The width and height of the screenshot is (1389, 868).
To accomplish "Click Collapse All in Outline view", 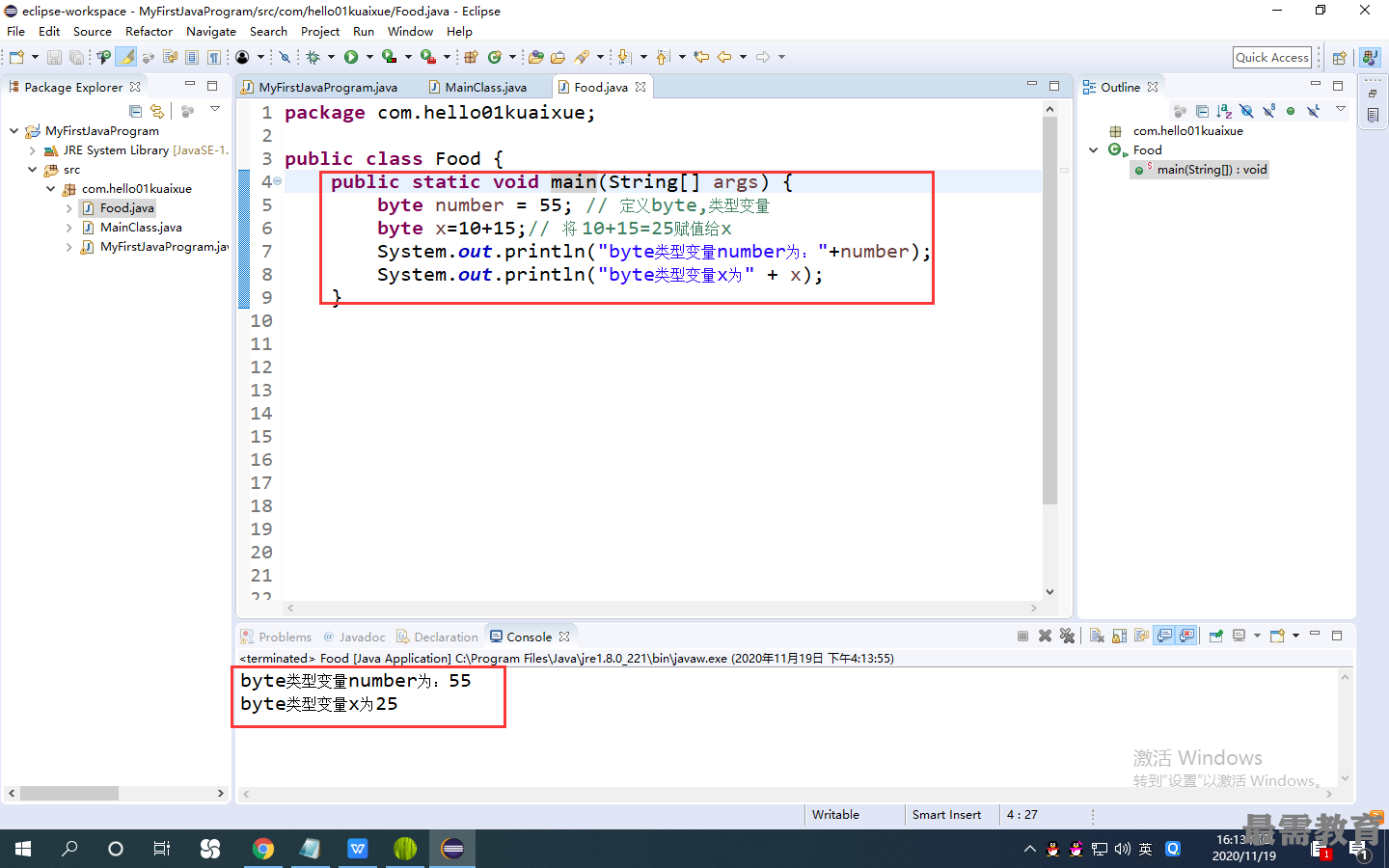I will [x=1202, y=111].
